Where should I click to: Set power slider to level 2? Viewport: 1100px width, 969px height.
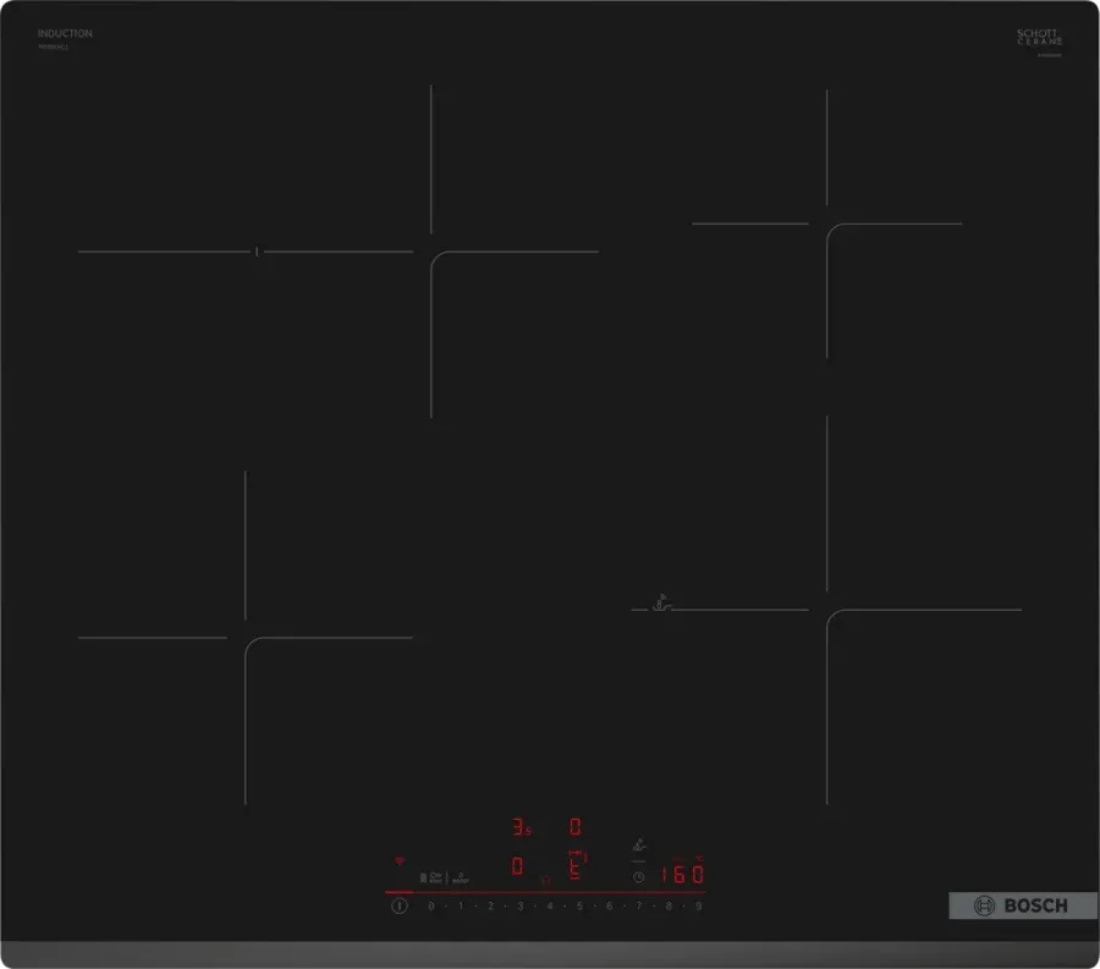(x=490, y=906)
